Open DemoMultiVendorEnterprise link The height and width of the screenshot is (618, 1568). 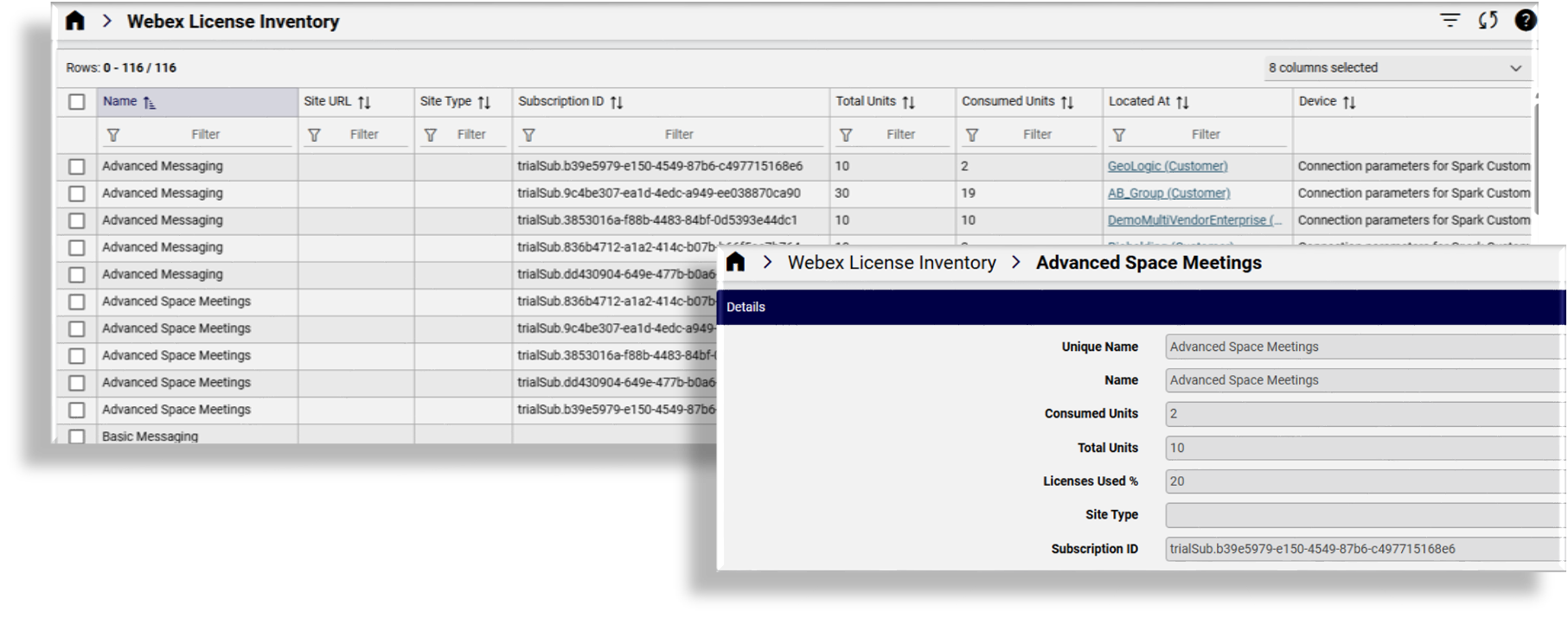pyautogui.click(x=1194, y=220)
